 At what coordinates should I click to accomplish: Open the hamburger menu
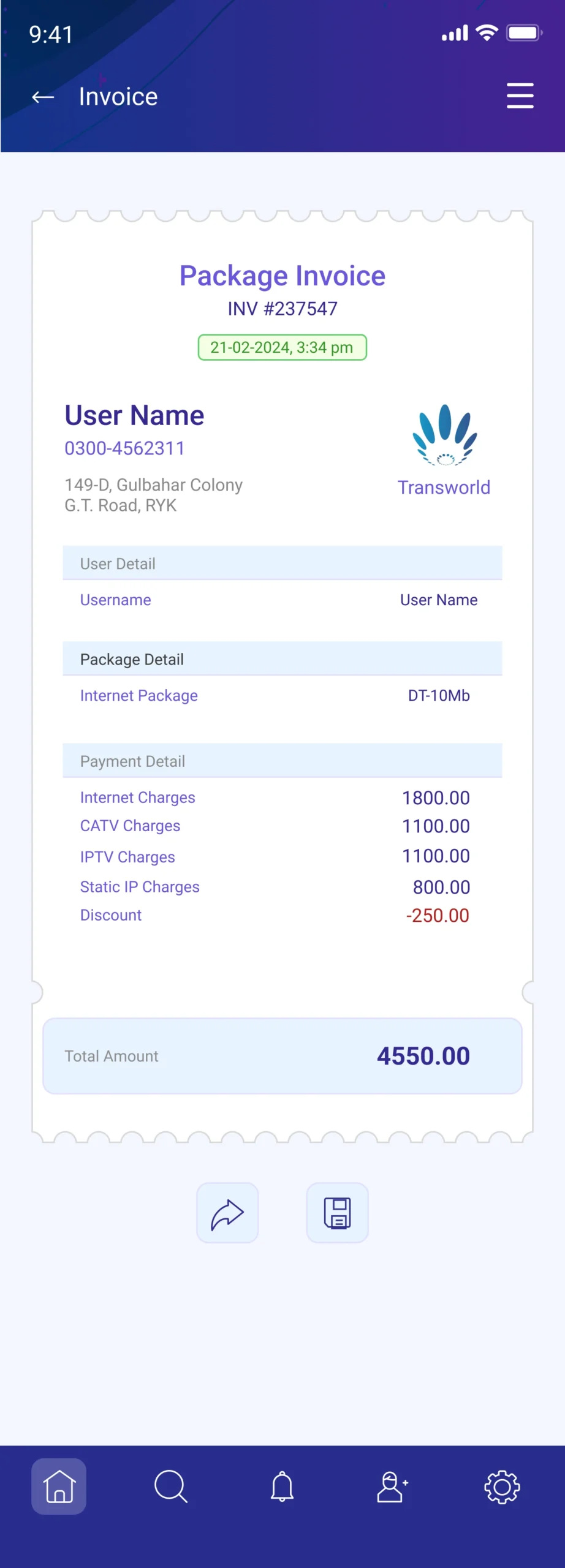520,96
